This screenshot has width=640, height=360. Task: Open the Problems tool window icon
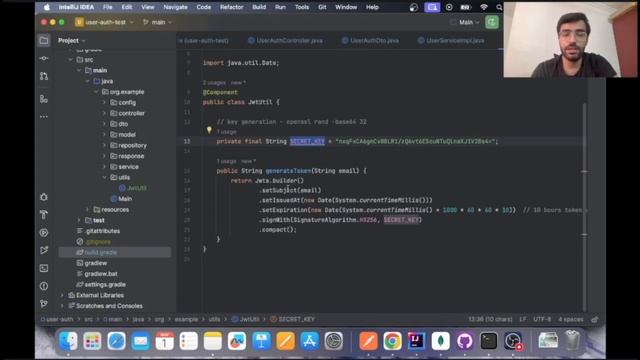coord(44,286)
